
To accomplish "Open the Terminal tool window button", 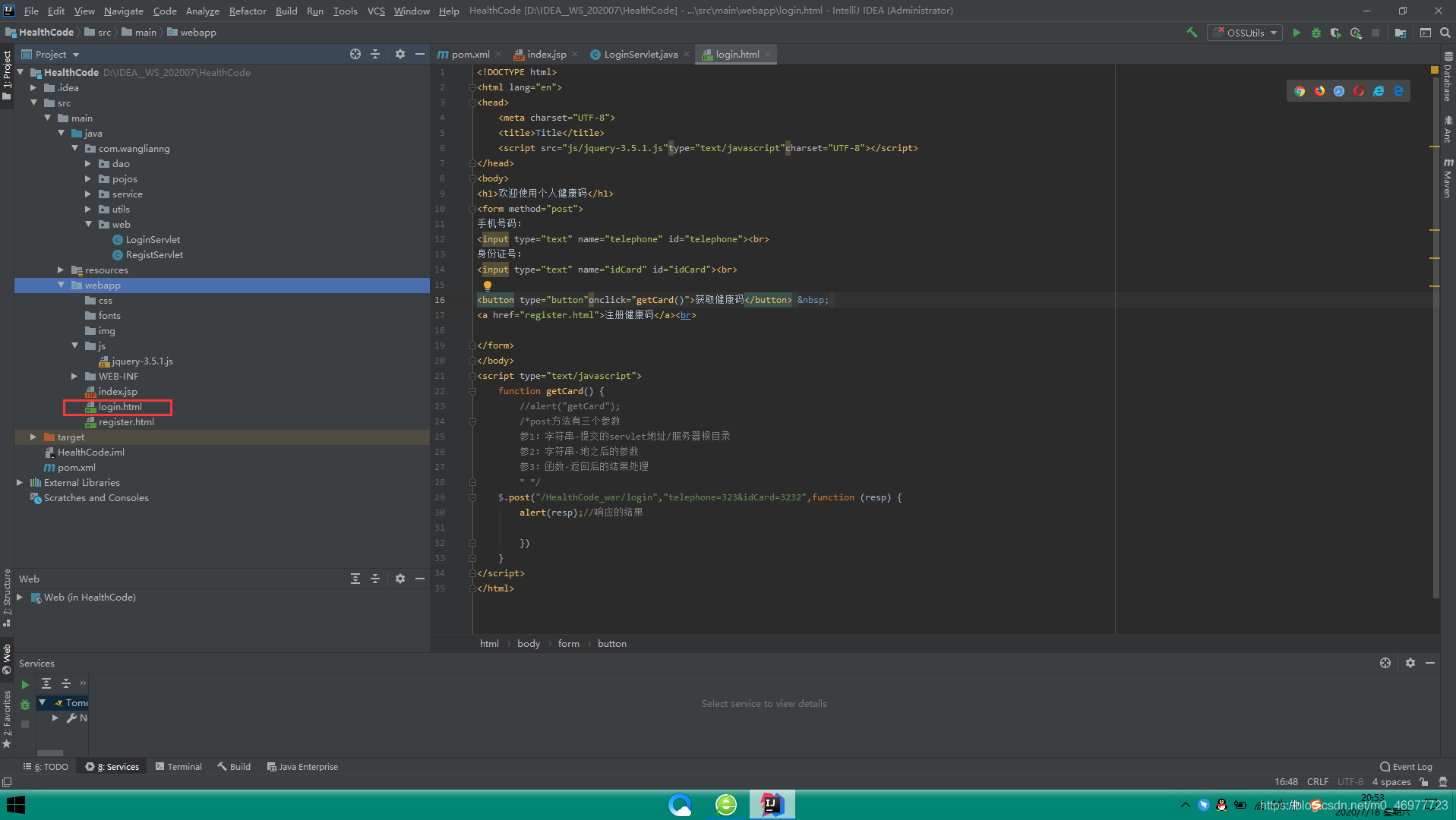I will [x=179, y=767].
